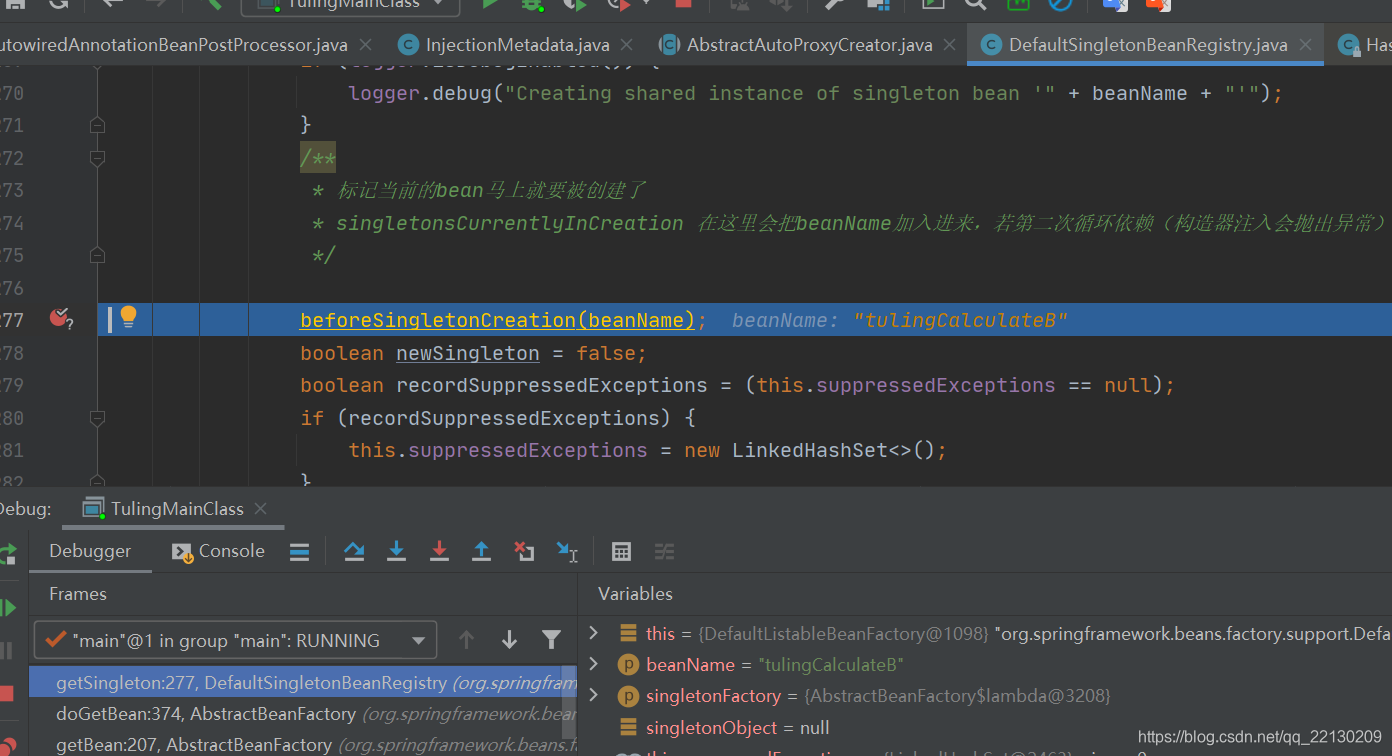Expand the beanName variable node
Image resolution: width=1392 pixels, height=756 pixels.
(594, 665)
